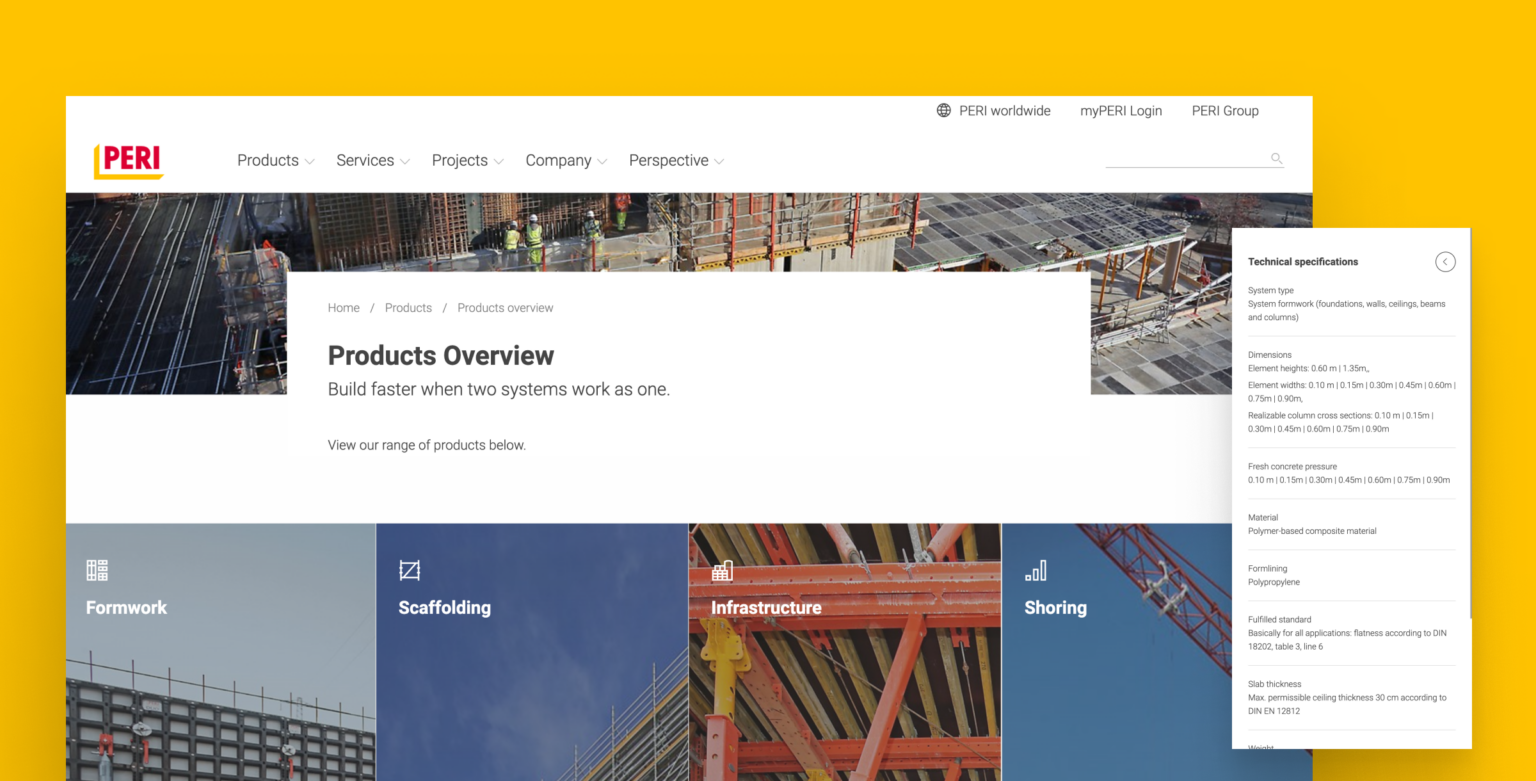Image resolution: width=1536 pixels, height=781 pixels.
Task: Click the Scaffolding icon
Action: click(x=409, y=570)
